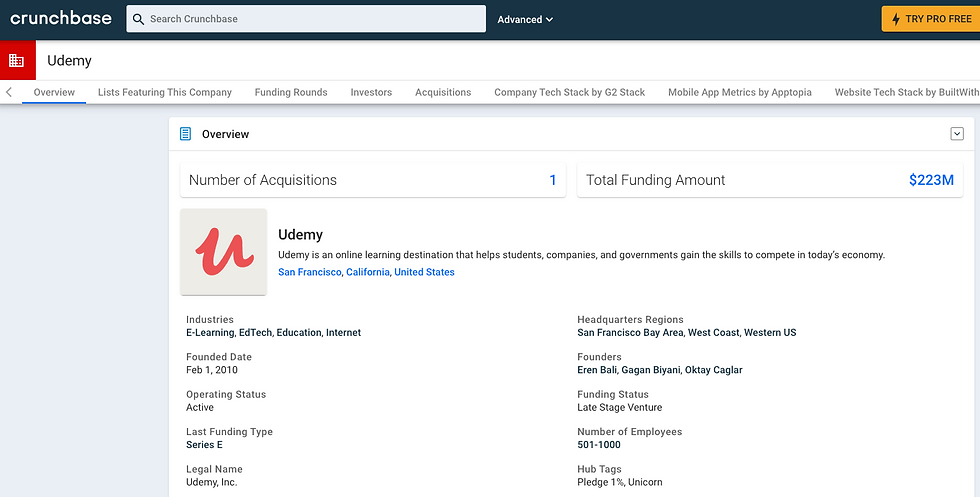Screen dimensions: 980x497
Task: Click the Udemy page title in header
Action: pyautogui.click(x=69, y=61)
